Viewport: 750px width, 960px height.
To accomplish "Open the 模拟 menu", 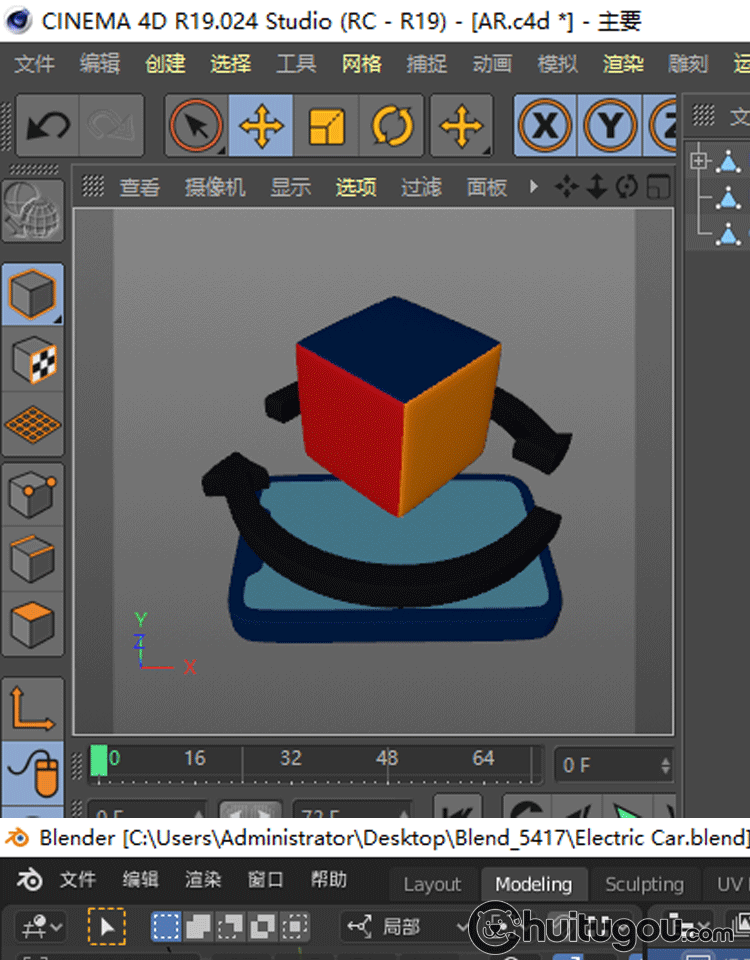I will [x=558, y=64].
